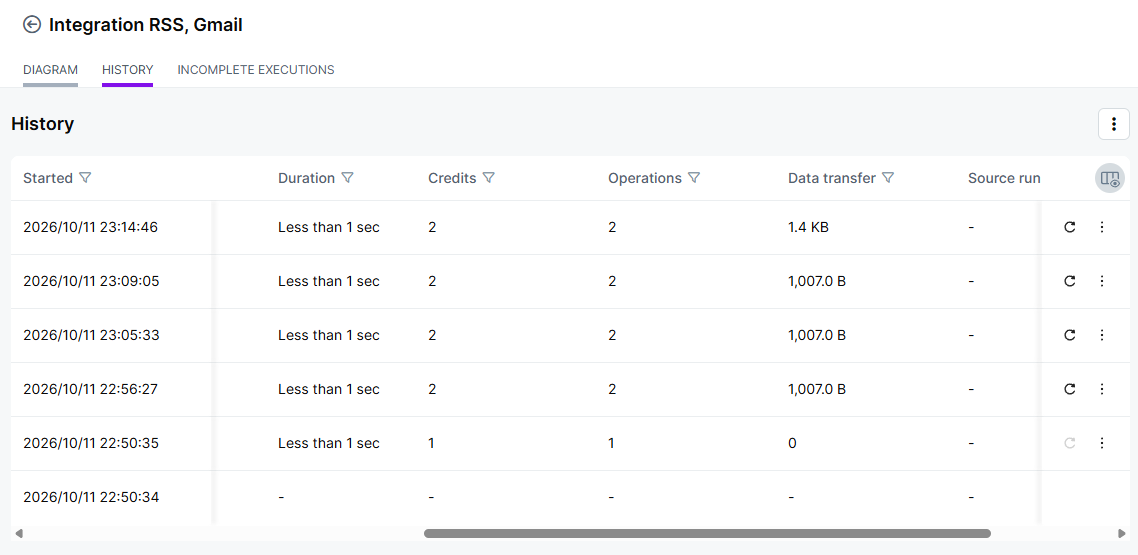Viewport: 1138px width, 555px height.
Task: Open more options for 23:05:33 row
Action: (1102, 335)
